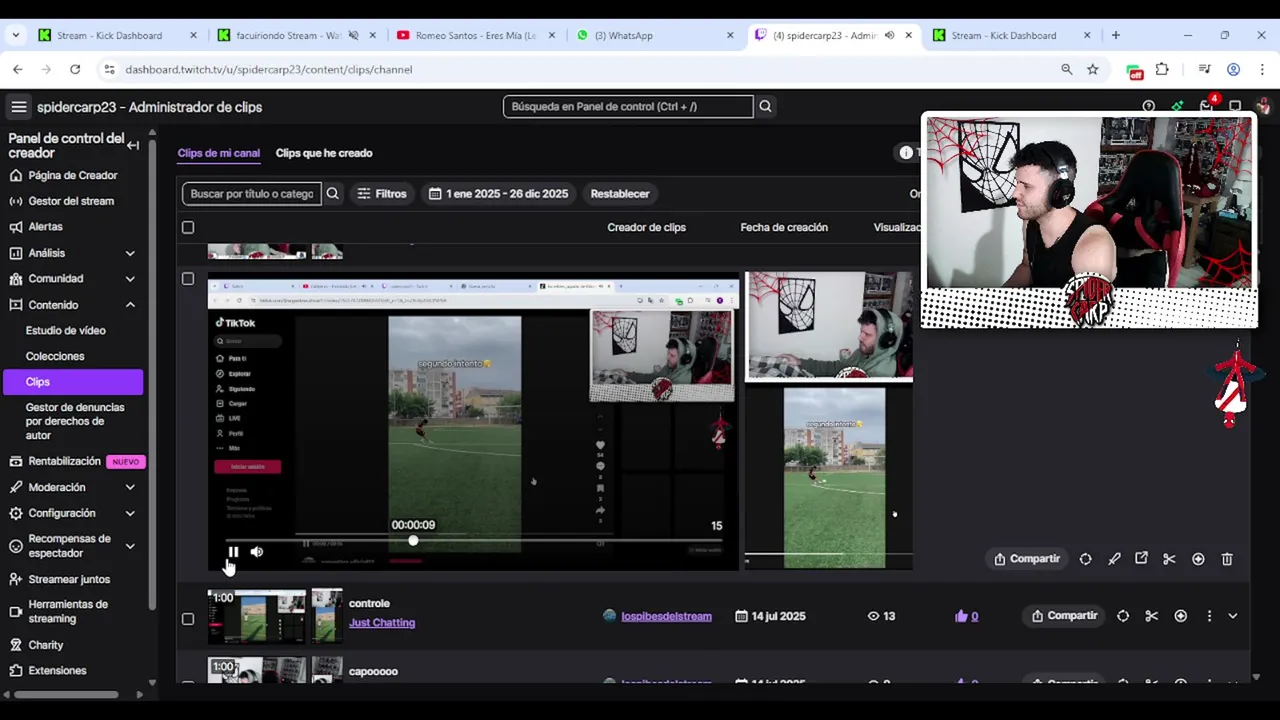Screen dimensions: 1280x720
Task: Click the extension icon with red off badge
Action: 1134,70
